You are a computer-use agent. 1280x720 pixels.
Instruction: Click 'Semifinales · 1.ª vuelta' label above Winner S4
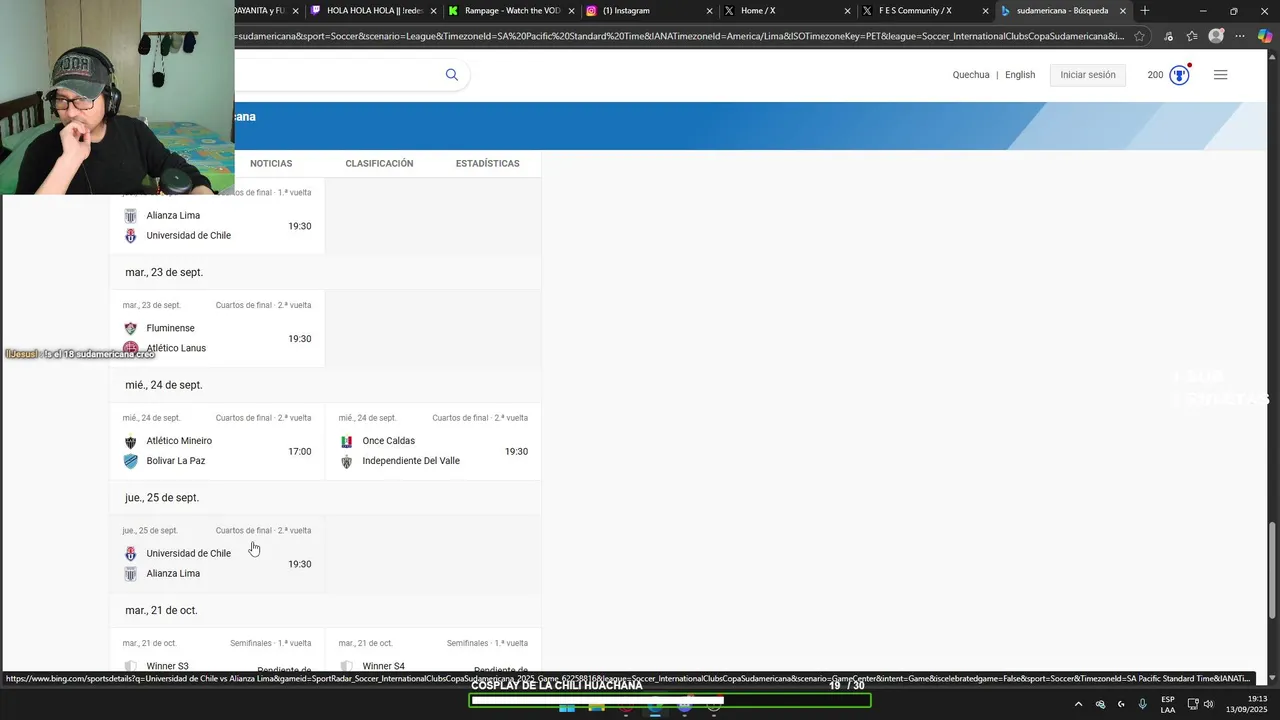tap(487, 643)
